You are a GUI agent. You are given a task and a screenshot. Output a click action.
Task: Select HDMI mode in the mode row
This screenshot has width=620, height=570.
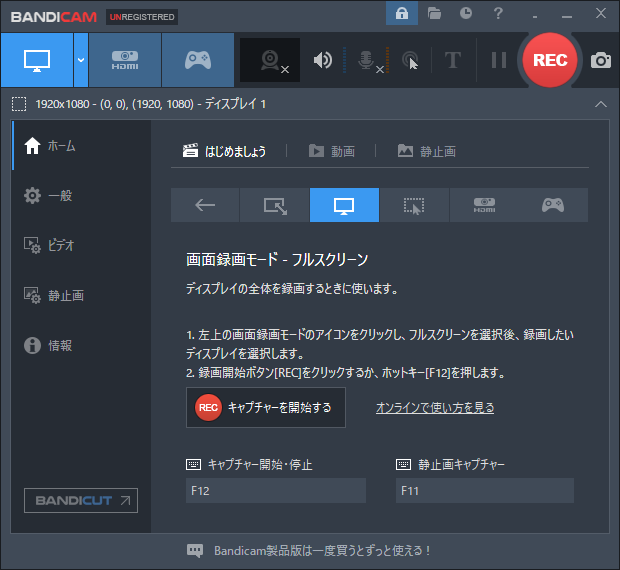(x=484, y=205)
